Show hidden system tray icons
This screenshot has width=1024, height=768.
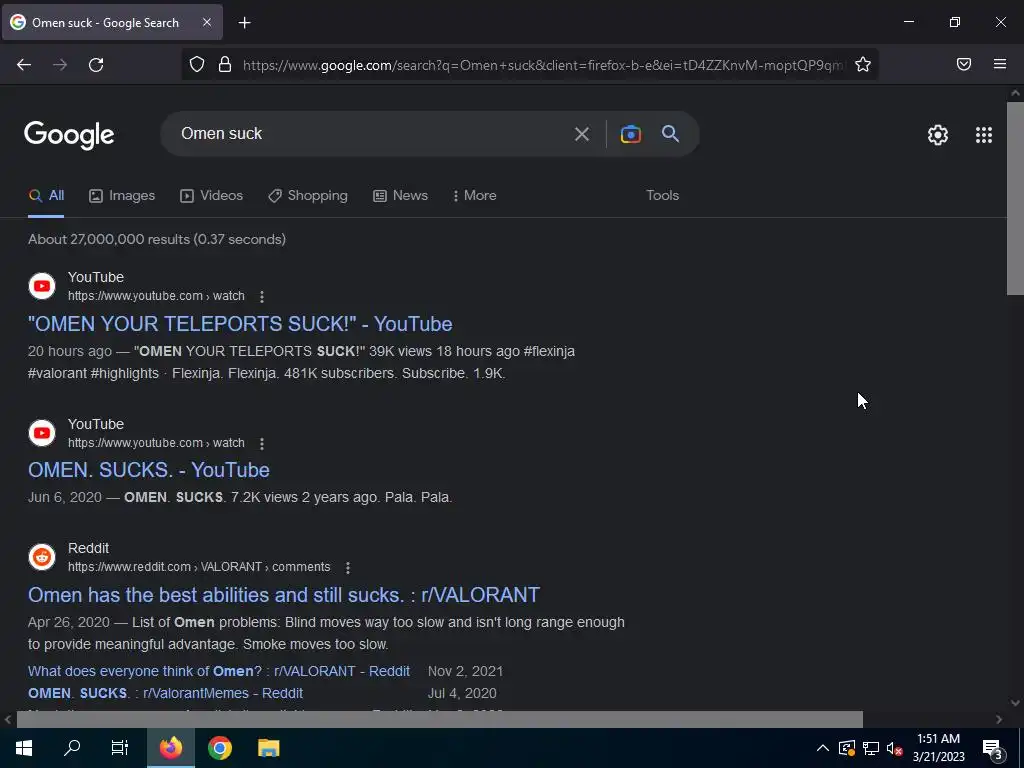823,748
